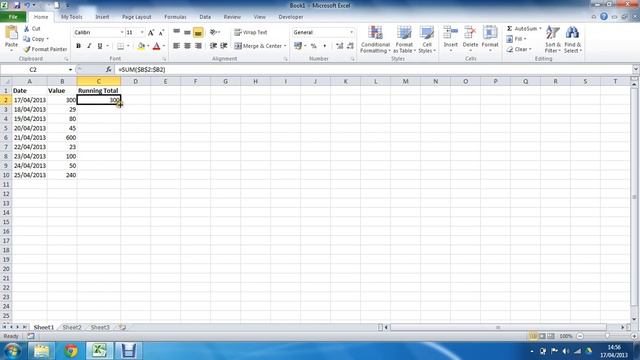
Task: Open Cell Styles gallery
Action: tap(427, 39)
